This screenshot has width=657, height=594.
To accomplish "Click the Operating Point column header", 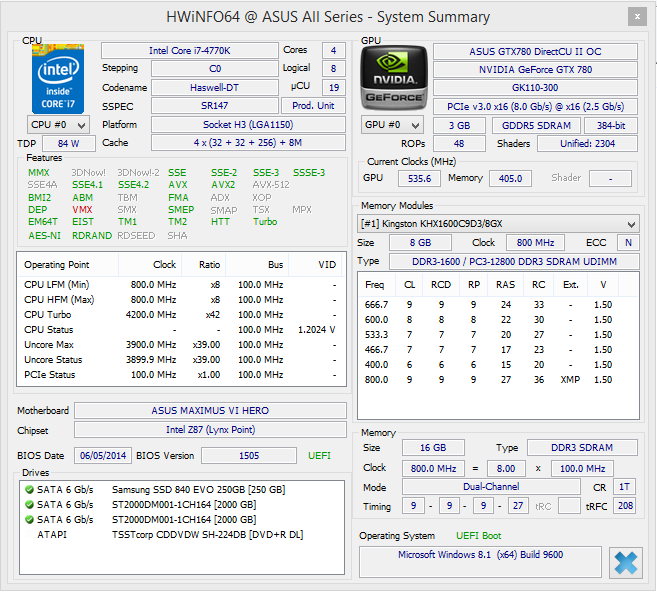I will 68,265.
